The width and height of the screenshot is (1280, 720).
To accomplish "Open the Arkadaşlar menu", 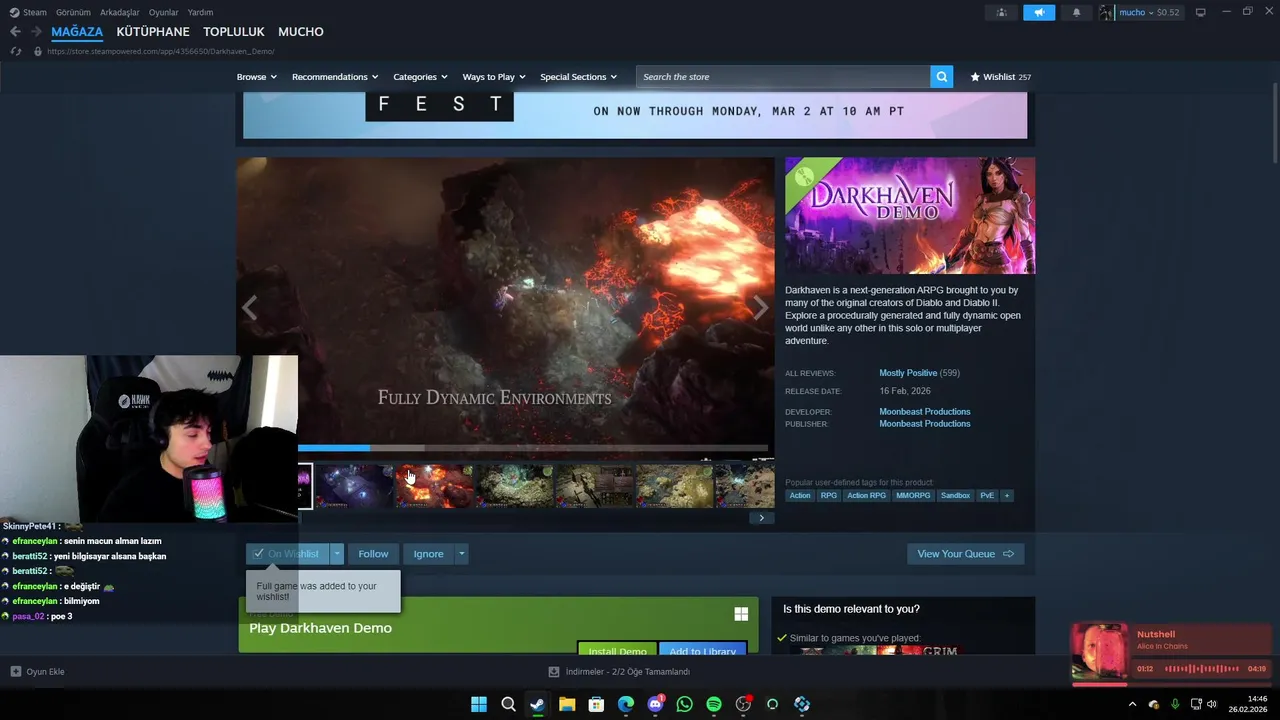I will click(x=120, y=12).
